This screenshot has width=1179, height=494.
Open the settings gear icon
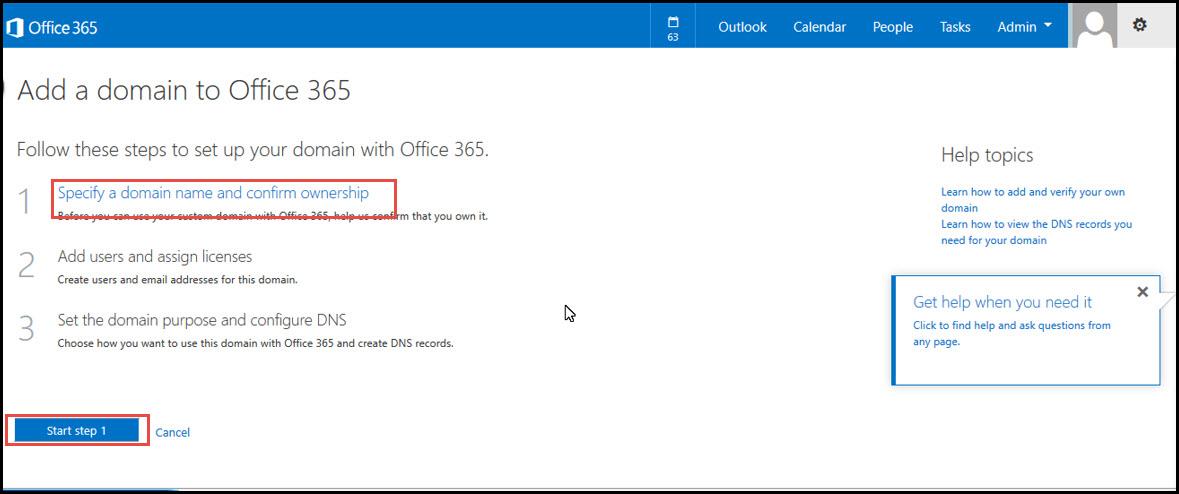[1140, 26]
